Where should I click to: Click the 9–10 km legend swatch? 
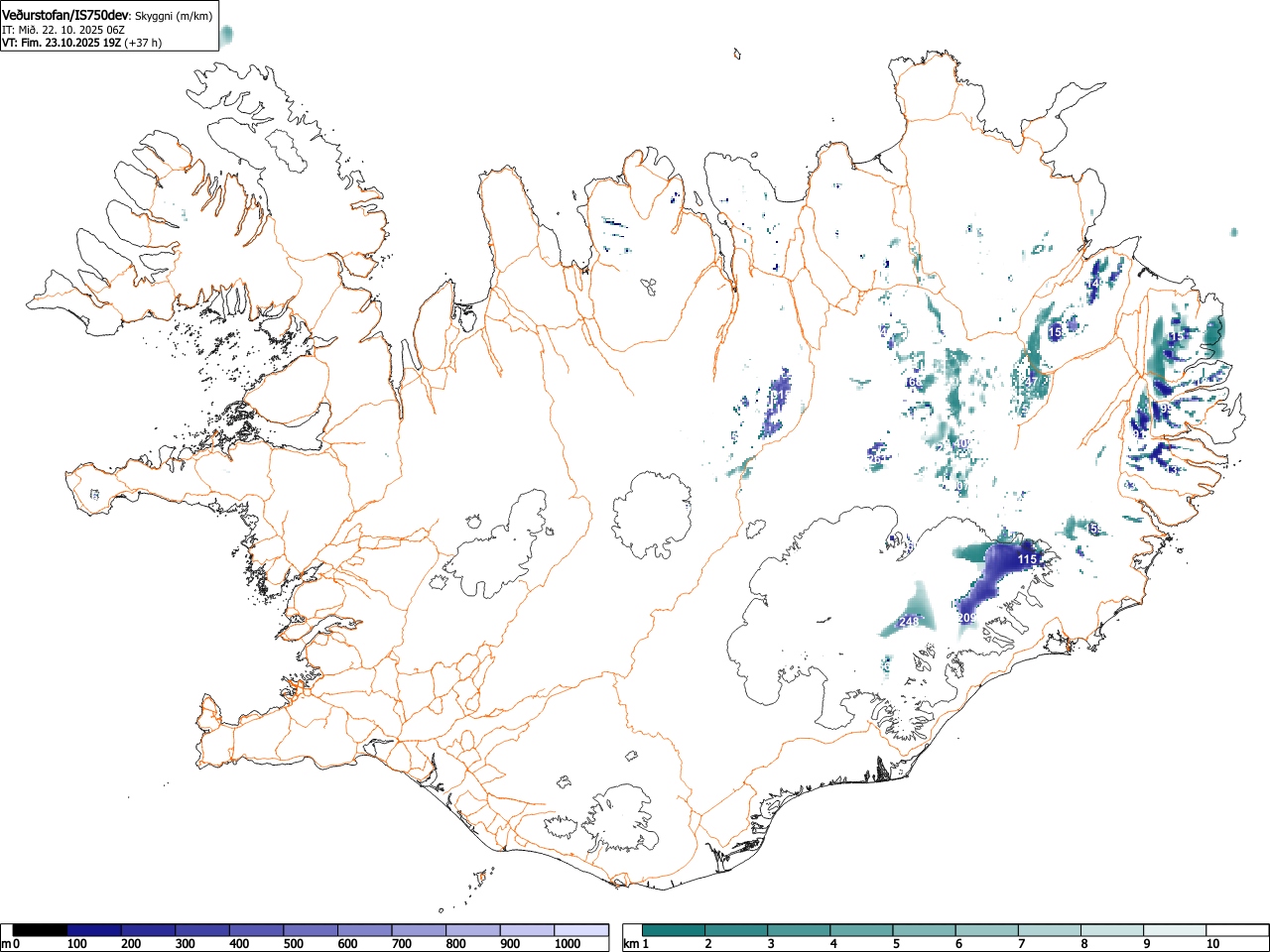tap(1174, 930)
